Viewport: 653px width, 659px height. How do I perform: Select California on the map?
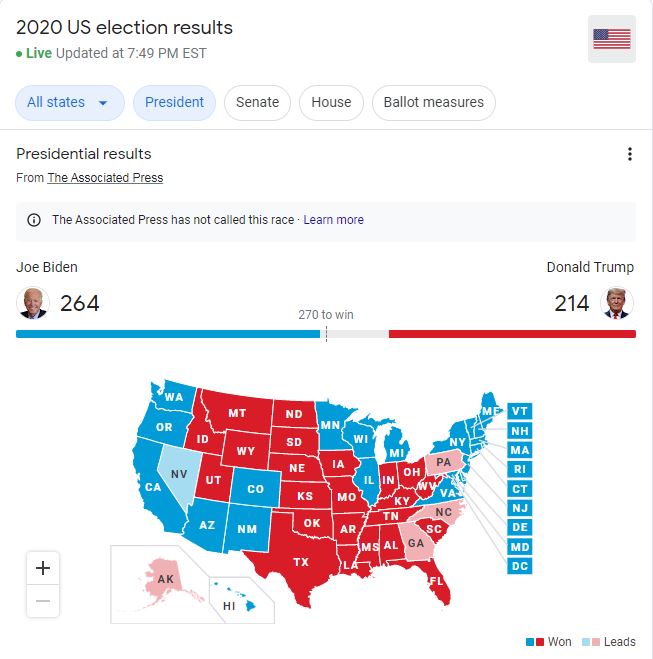[x=155, y=487]
